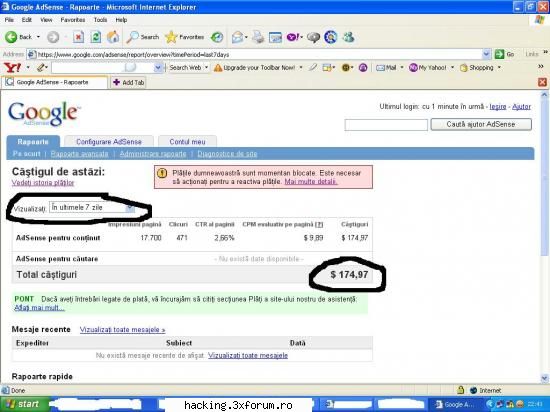The width and height of the screenshot is (550, 412).
Task: Click the Yahoo Shopping toolbar icon
Action: click(463, 68)
